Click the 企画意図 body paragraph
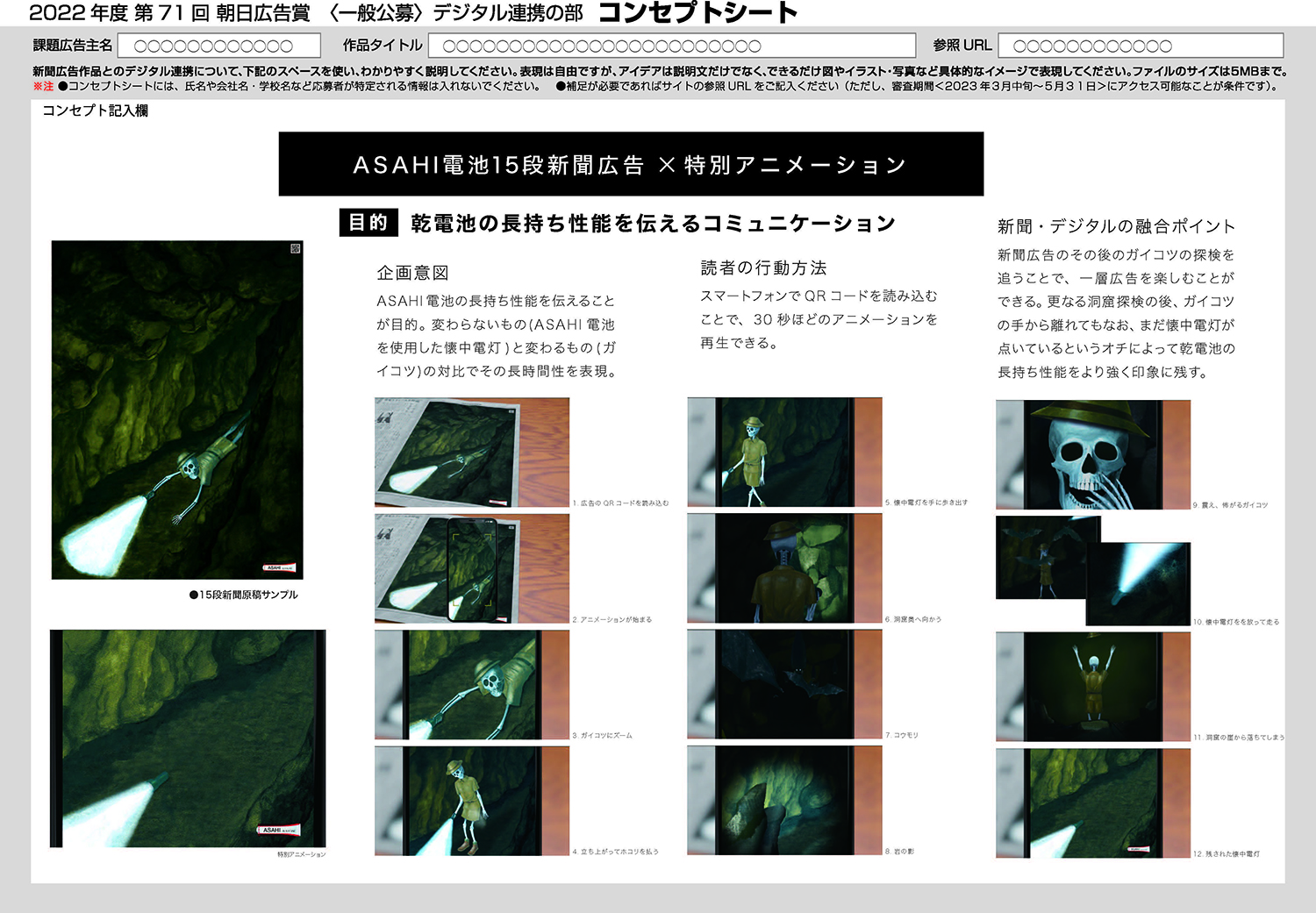This screenshot has height=913, width=1316. [x=497, y=336]
